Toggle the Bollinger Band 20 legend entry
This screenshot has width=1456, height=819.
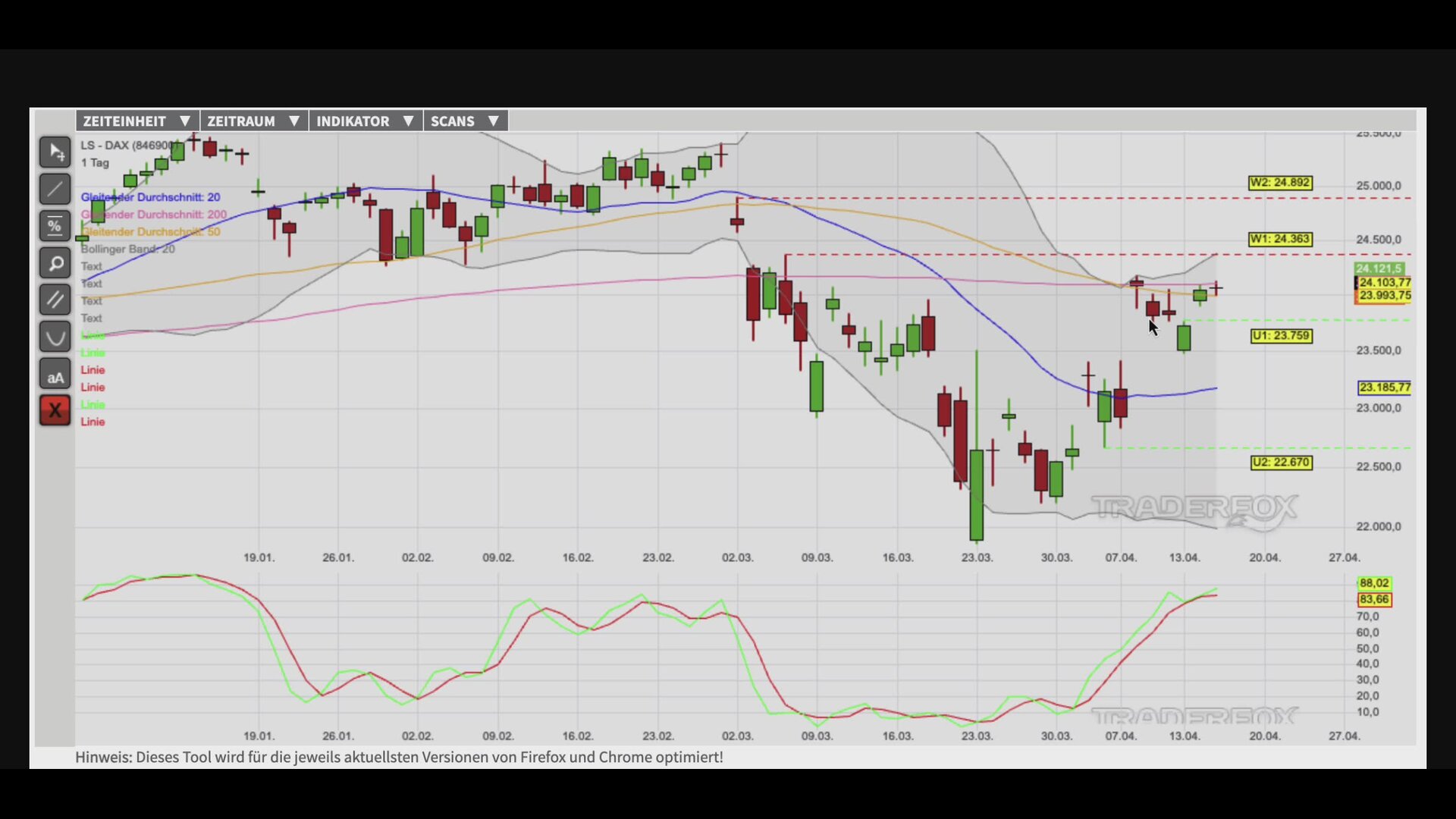[x=127, y=249]
